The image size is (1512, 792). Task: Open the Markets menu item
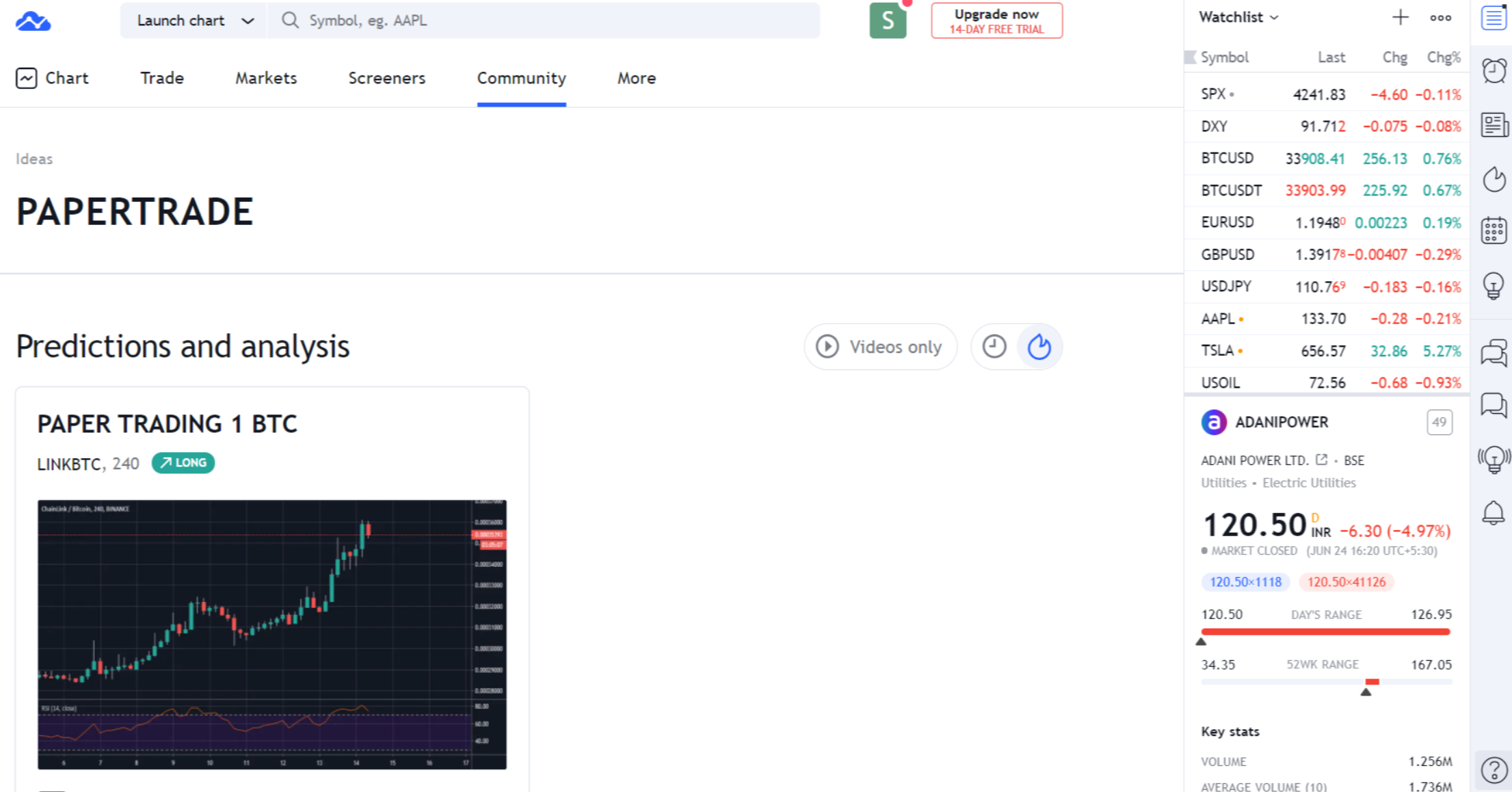[264, 77]
